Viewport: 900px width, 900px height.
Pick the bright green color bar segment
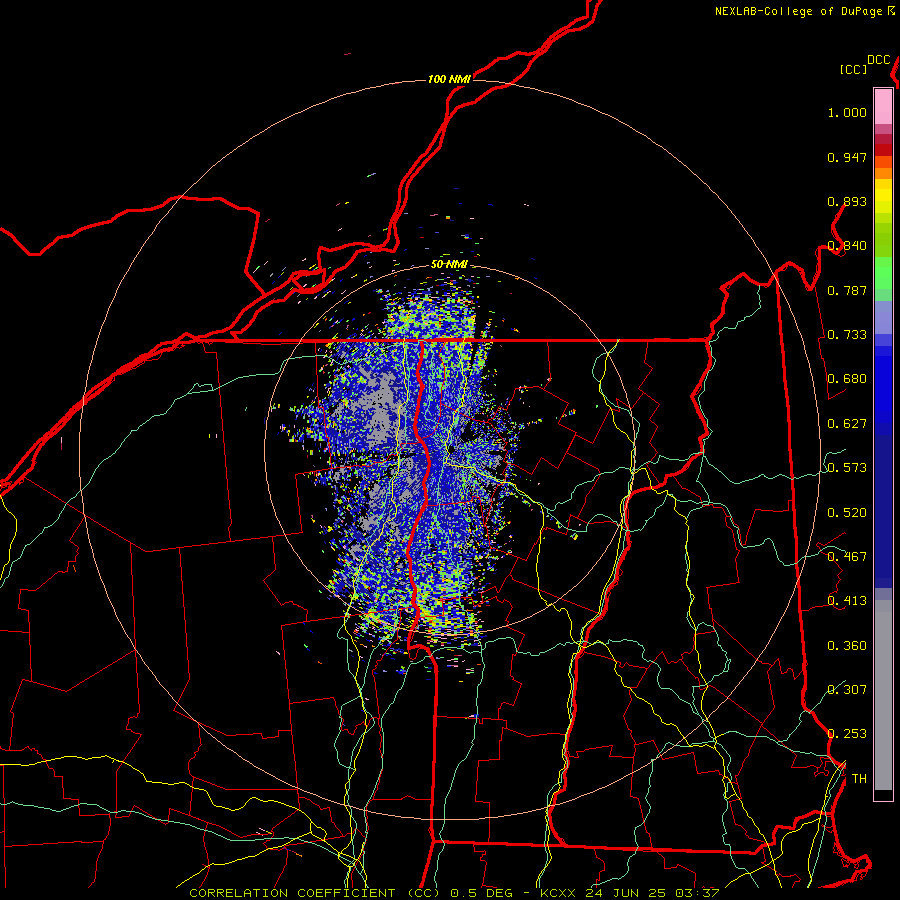click(x=883, y=273)
